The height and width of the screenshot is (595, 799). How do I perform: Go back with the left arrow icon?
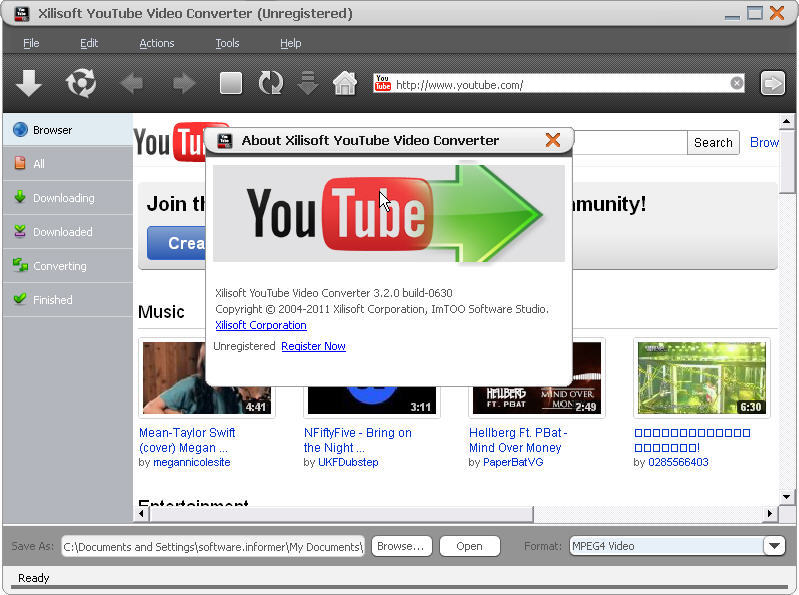point(132,83)
